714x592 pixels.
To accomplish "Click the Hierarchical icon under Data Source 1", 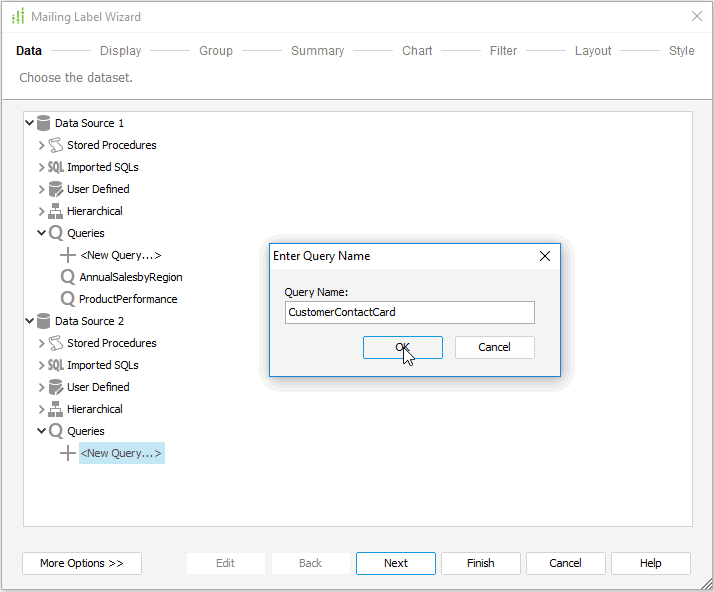I will click(56, 211).
